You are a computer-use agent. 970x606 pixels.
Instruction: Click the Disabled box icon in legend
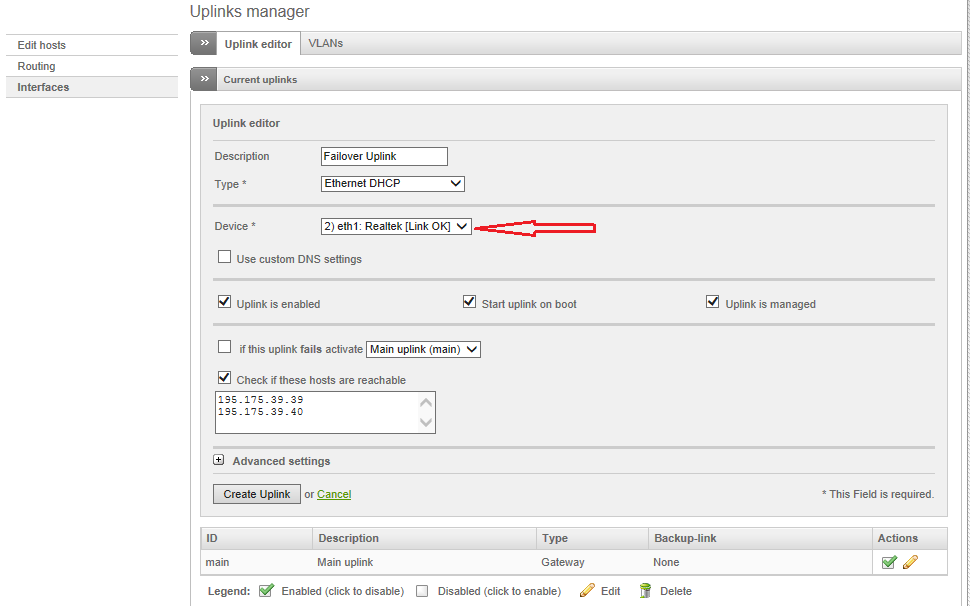[422, 591]
